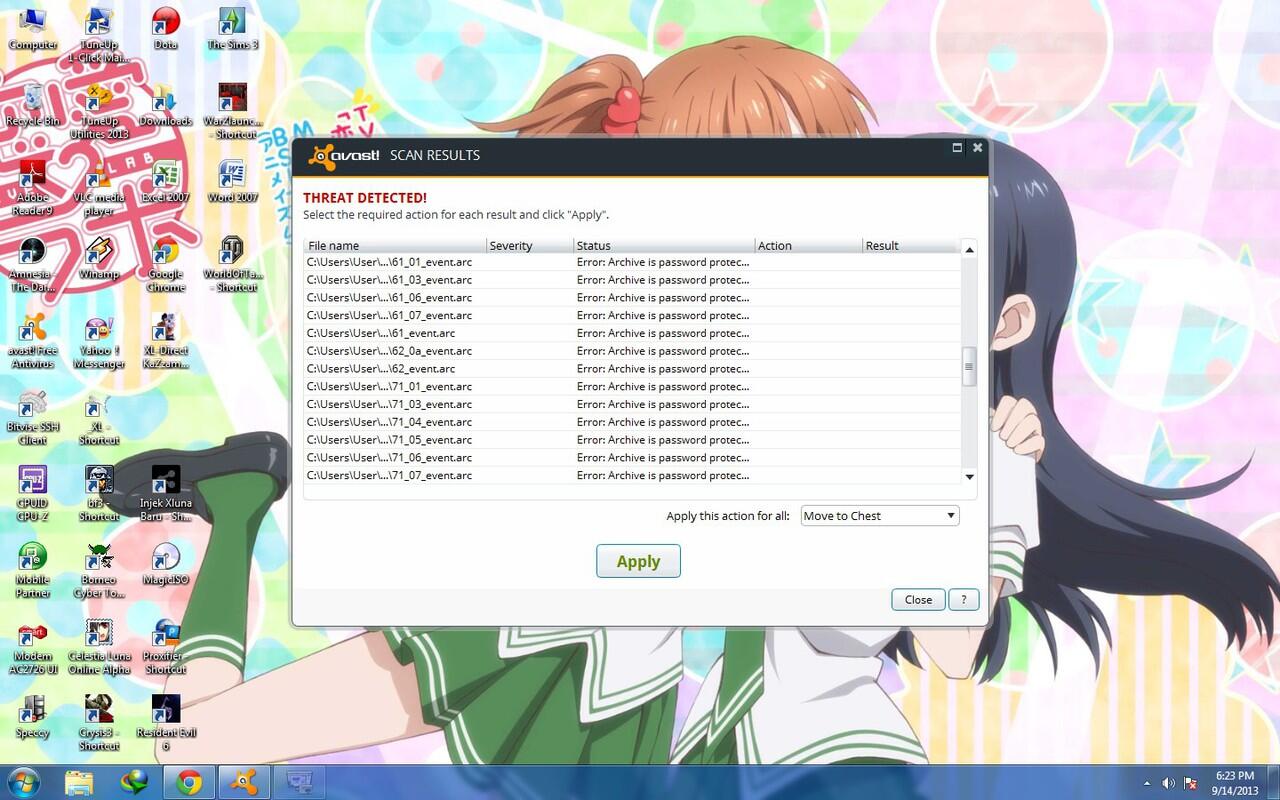
Task: Click the Close button in scan results
Action: [x=918, y=599]
